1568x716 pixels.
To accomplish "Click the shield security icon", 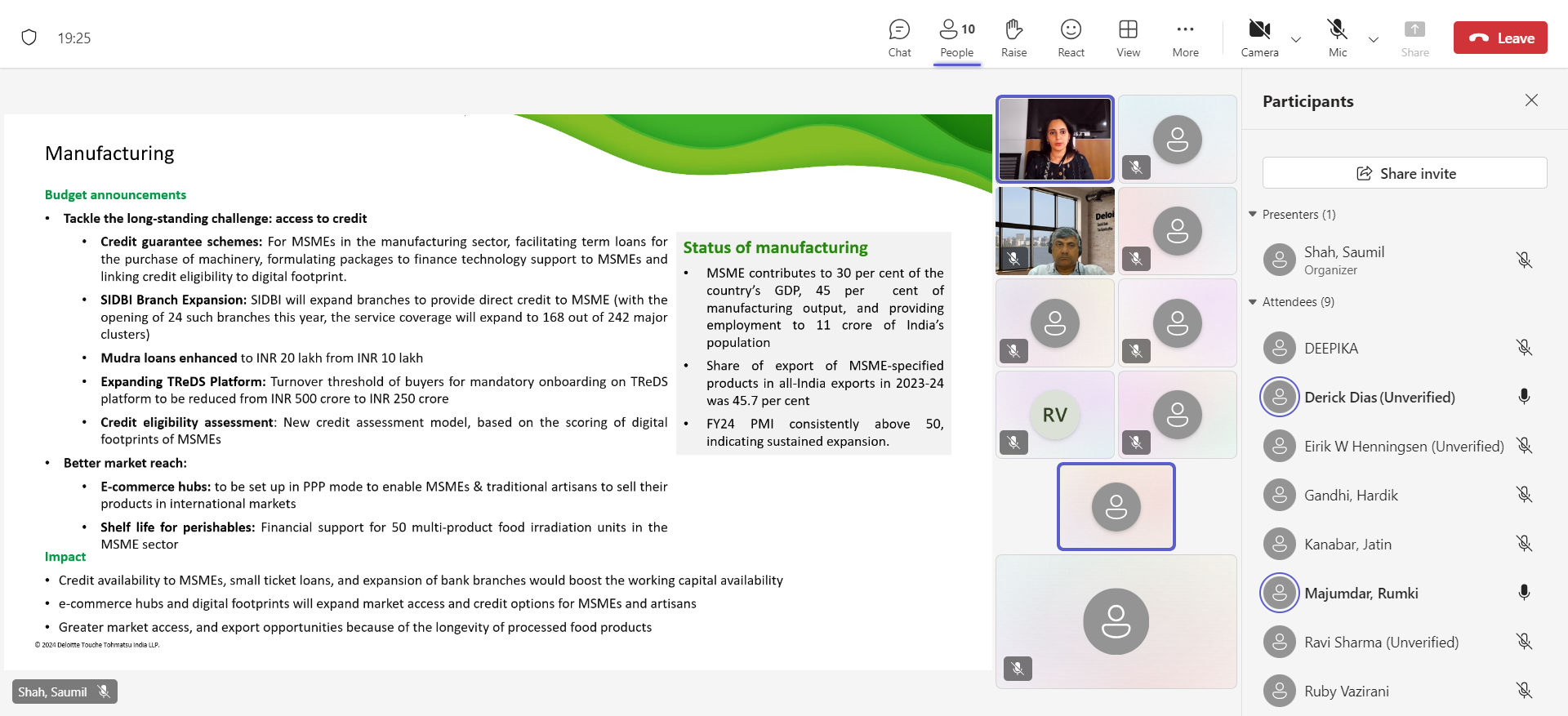I will pyautogui.click(x=29, y=38).
